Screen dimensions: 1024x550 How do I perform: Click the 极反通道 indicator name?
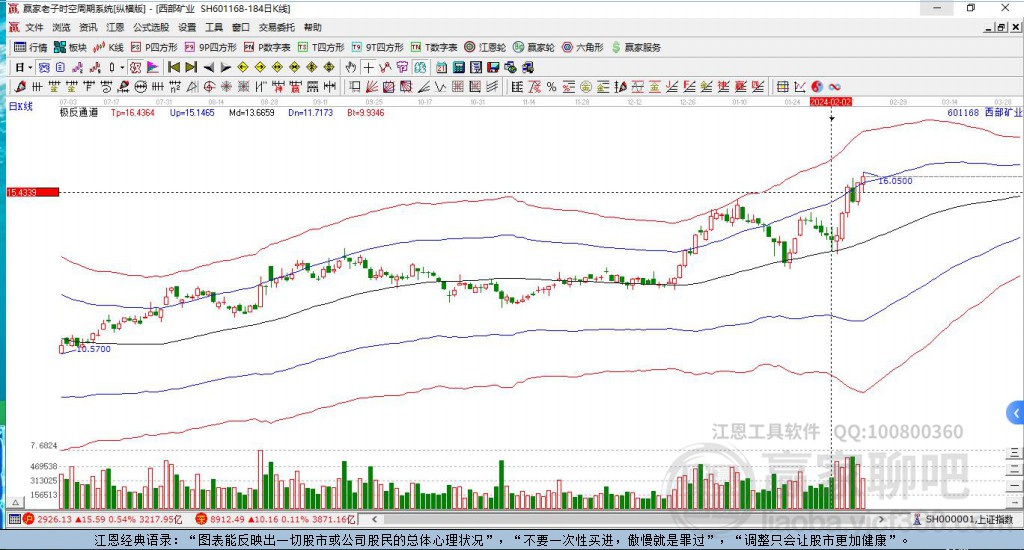coord(79,112)
